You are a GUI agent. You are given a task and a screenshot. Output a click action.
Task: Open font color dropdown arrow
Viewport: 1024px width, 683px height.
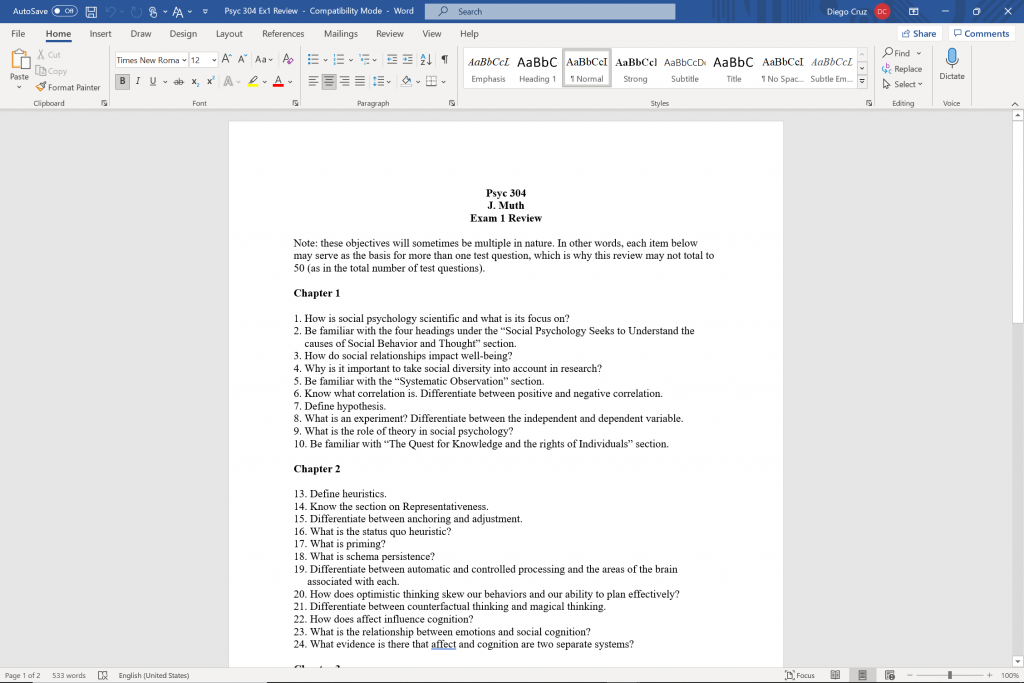[x=290, y=82]
